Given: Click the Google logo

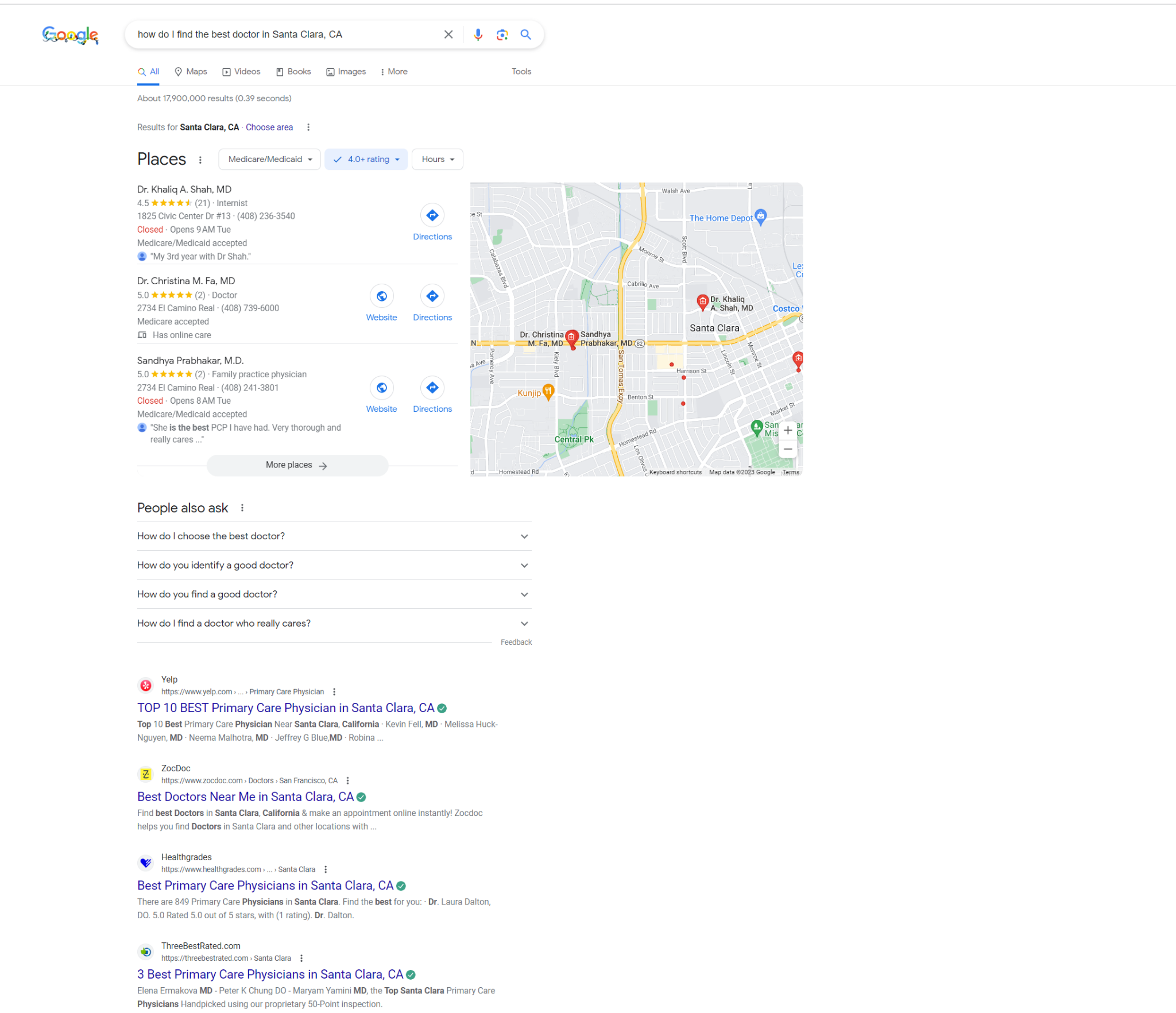Looking at the screenshot, I should coord(70,35).
